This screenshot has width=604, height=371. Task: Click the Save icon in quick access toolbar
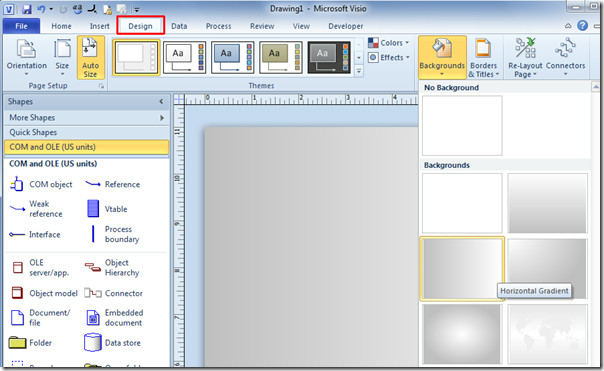(26, 9)
